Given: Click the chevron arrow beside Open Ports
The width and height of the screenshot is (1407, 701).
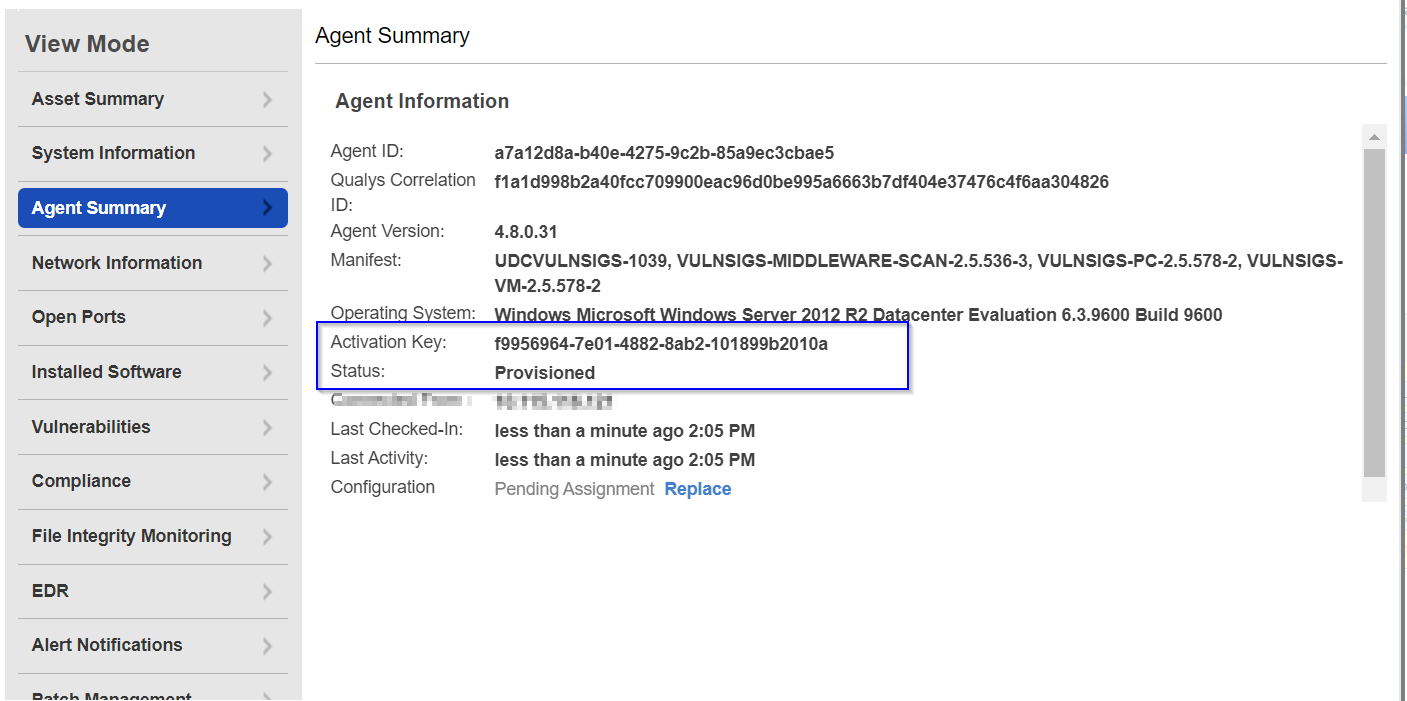Looking at the screenshot, I should (267, 318).
